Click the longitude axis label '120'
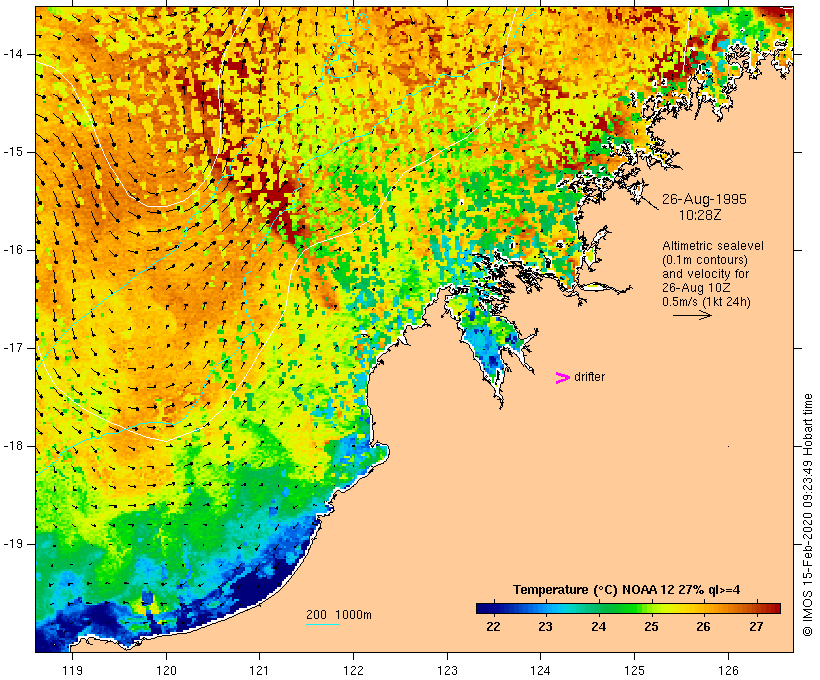This screenshot has width=820, height=680. 166,670
